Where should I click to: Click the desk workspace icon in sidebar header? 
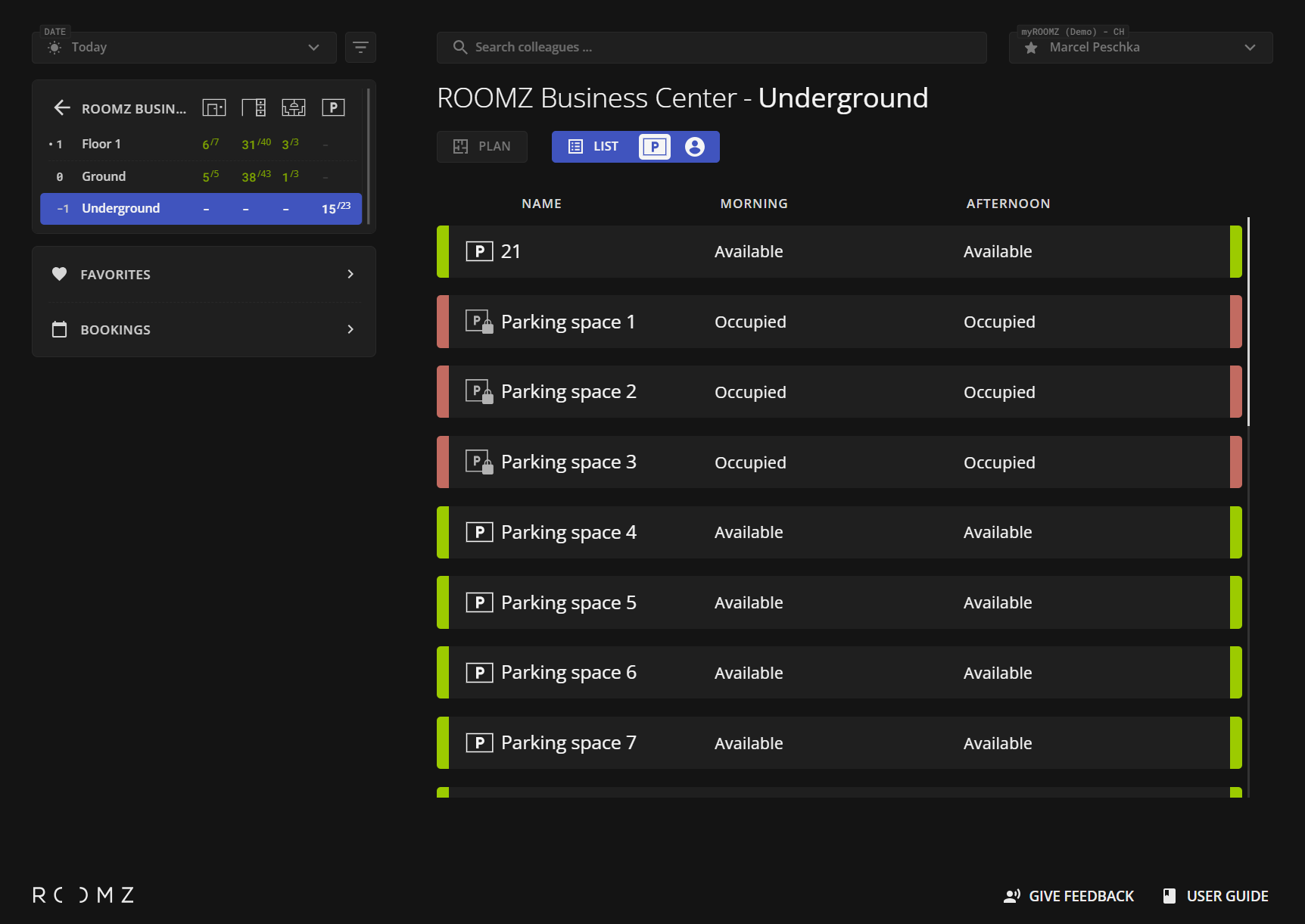pos(254,108)
